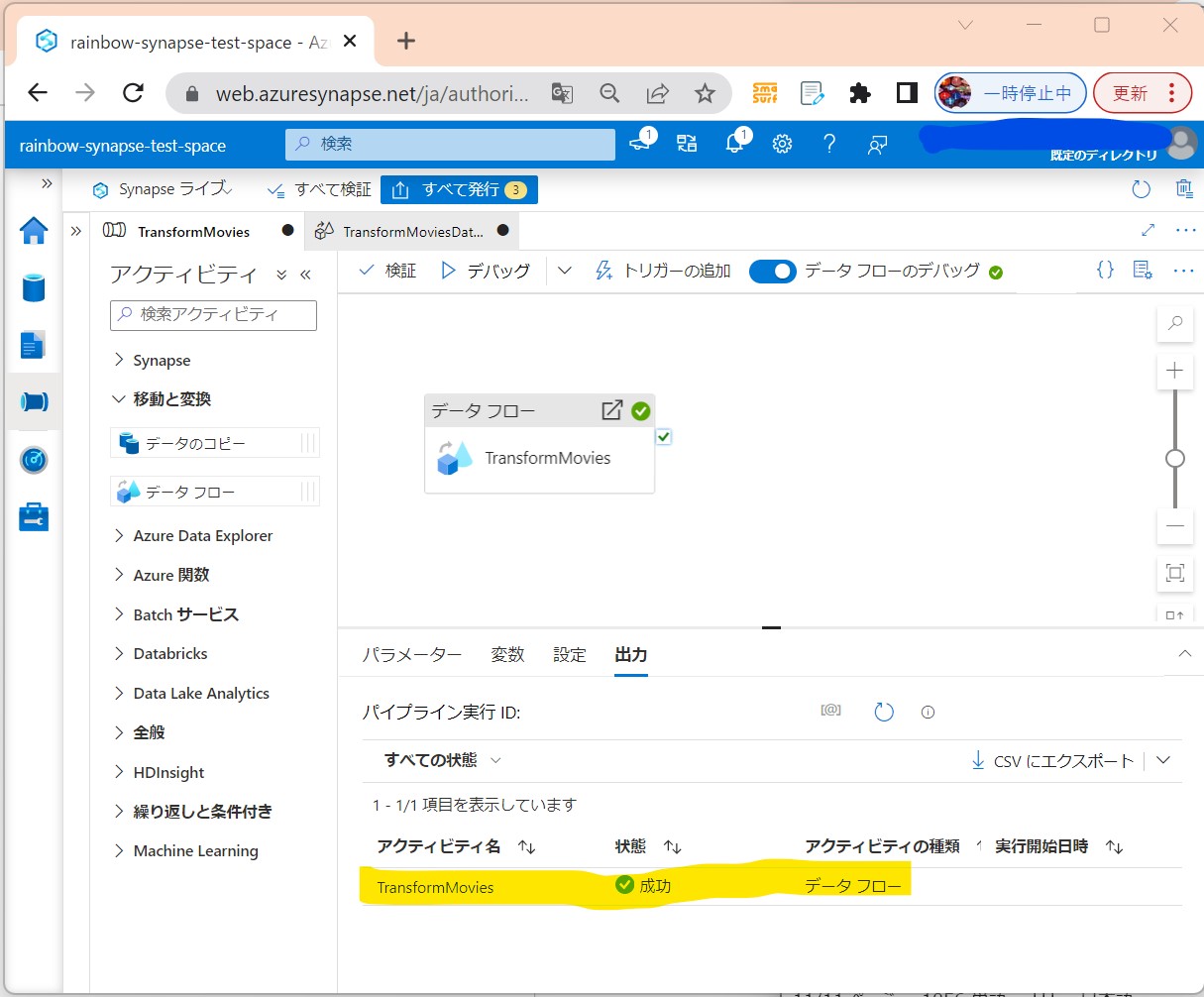Screen dimensions: 1204x997
Task: Open the announcements megaphone icon
Action: click(641, 144)
